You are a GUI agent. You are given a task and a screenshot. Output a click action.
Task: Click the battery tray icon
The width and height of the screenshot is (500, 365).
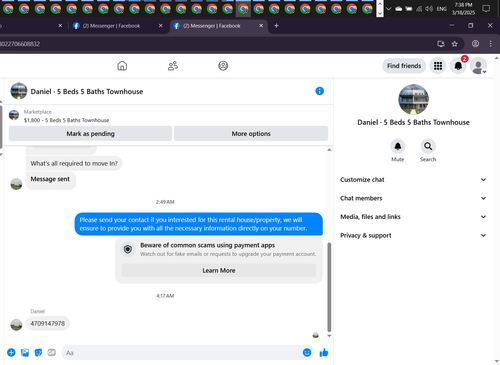coord(409,9)
